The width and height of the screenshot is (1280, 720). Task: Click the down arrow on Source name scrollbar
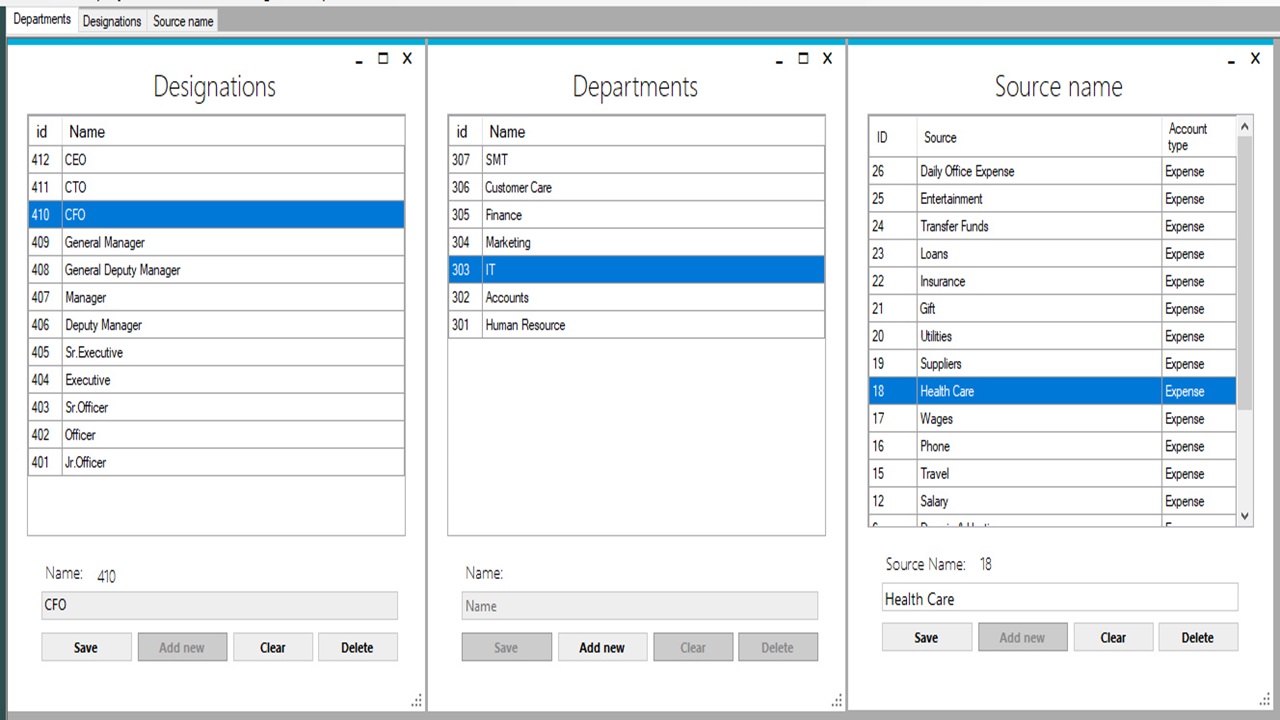point(1244,515)
